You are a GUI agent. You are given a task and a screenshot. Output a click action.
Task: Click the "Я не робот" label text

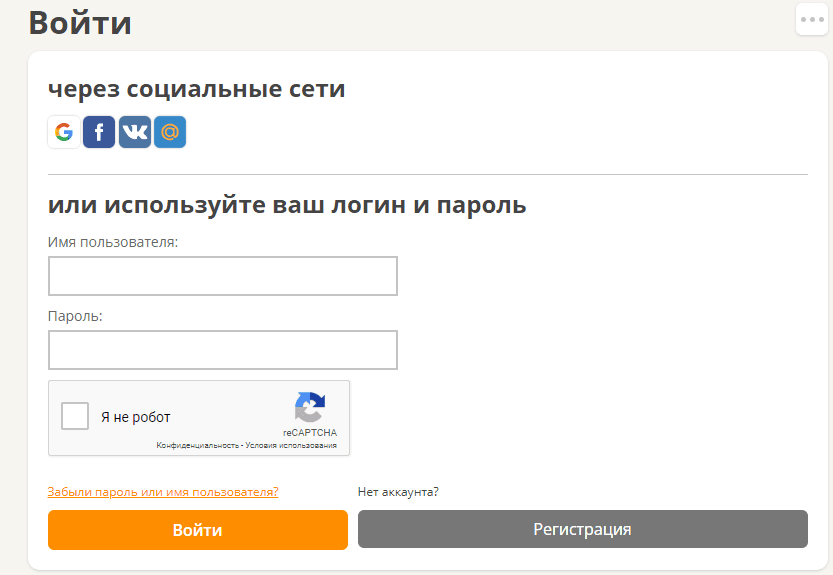(136, 417)
